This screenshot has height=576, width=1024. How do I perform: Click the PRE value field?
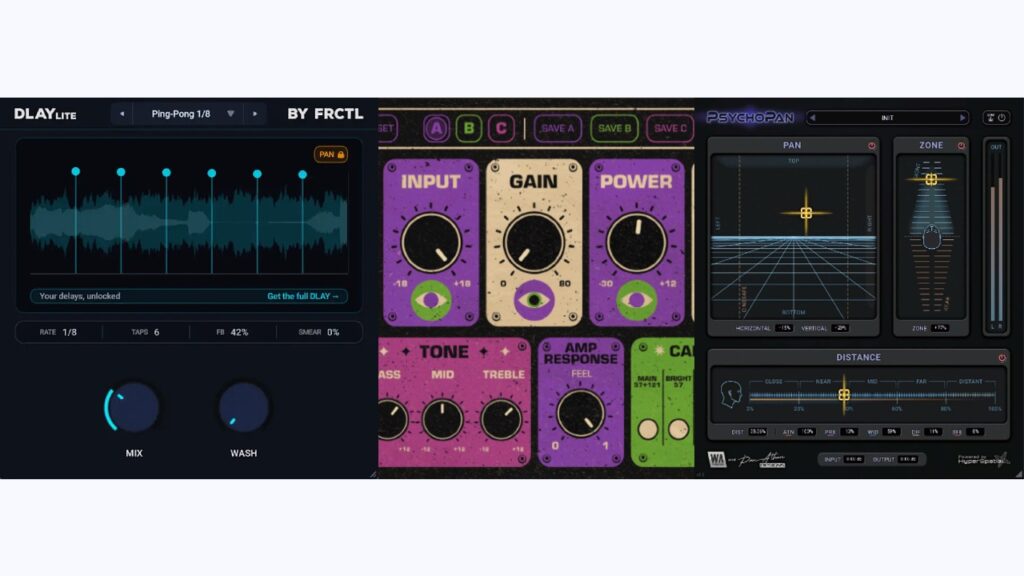point(849,432)
